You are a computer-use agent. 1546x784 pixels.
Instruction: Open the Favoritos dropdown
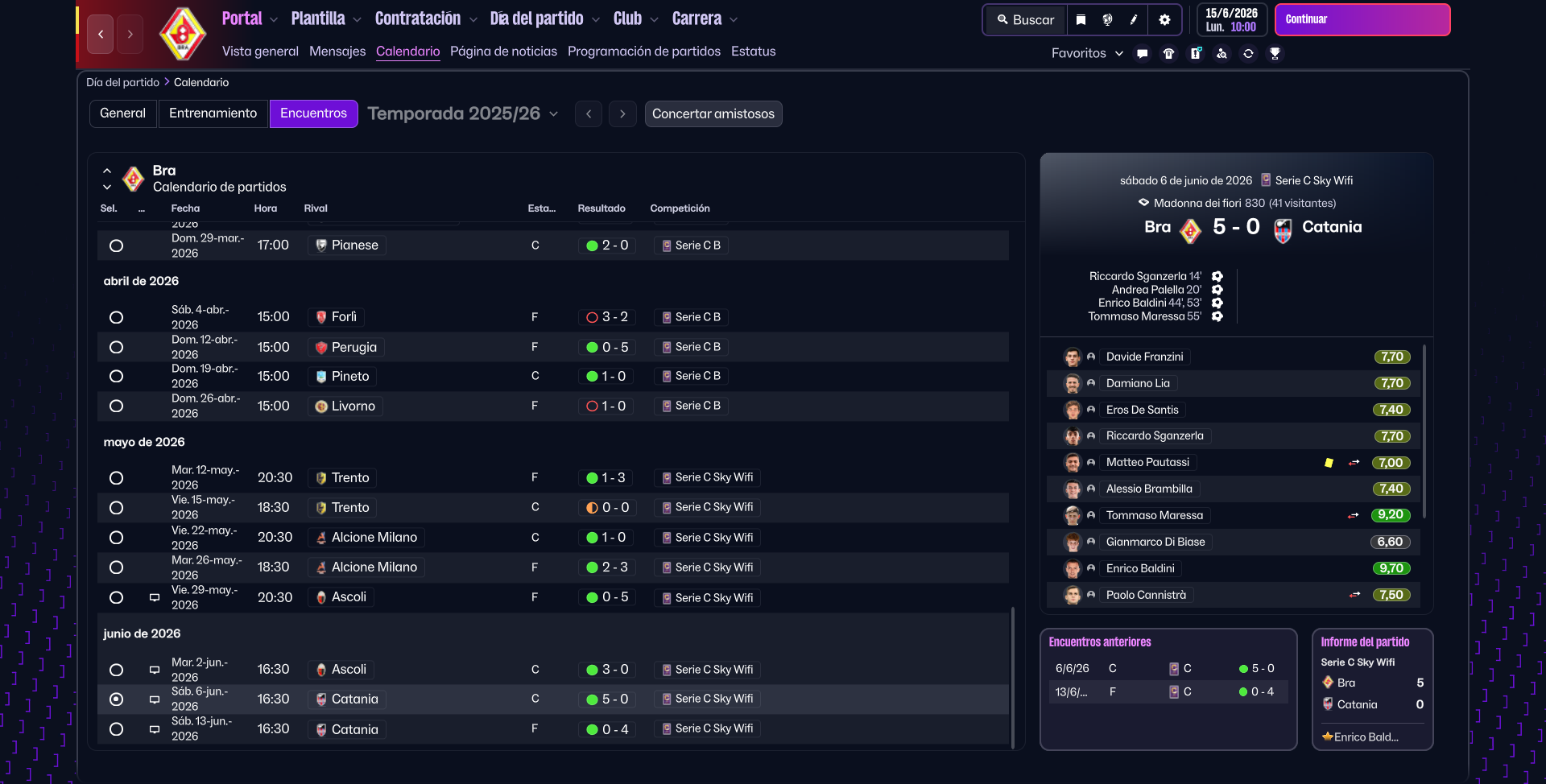(1087, 54)
